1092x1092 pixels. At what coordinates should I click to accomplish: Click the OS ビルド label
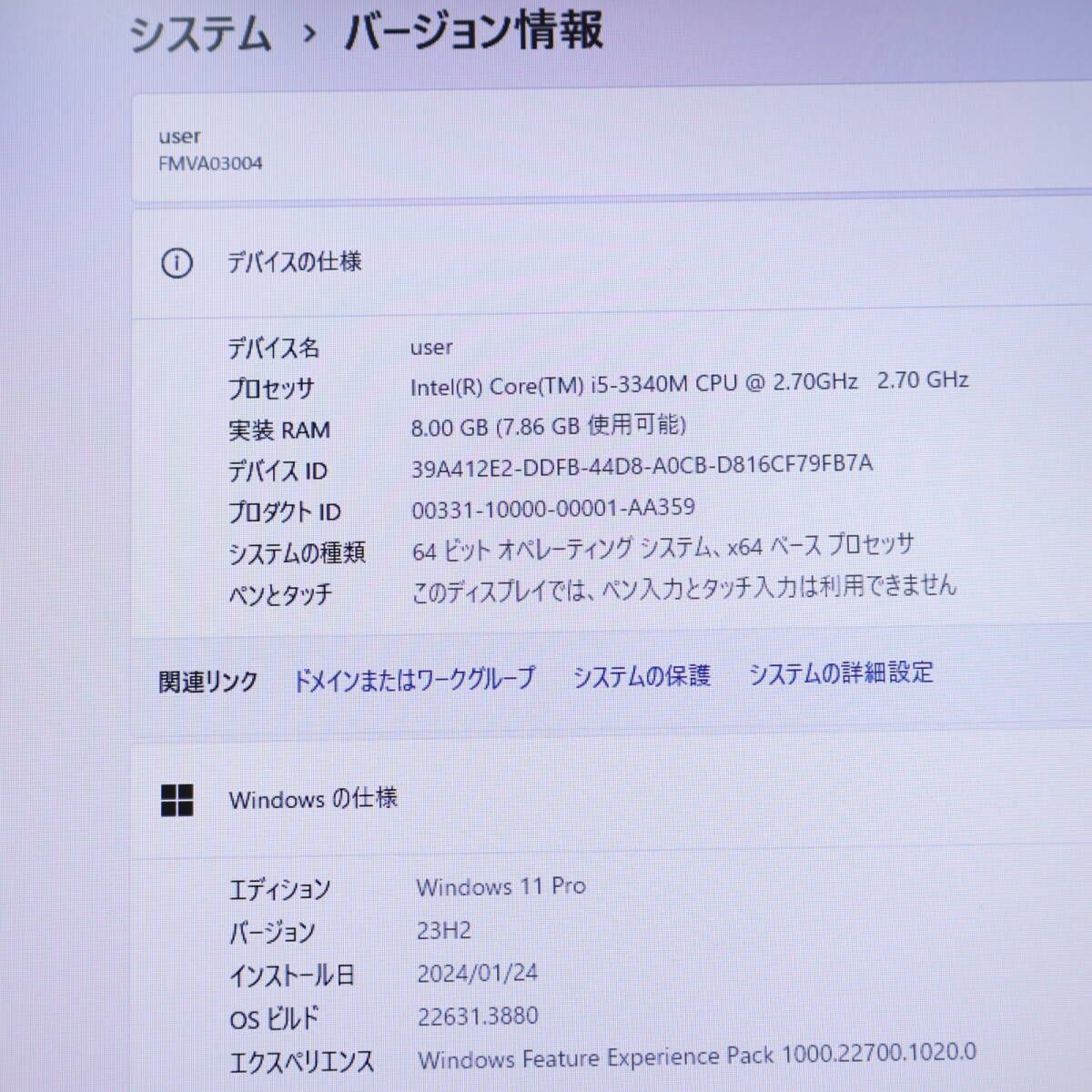tap(274, 1018)
